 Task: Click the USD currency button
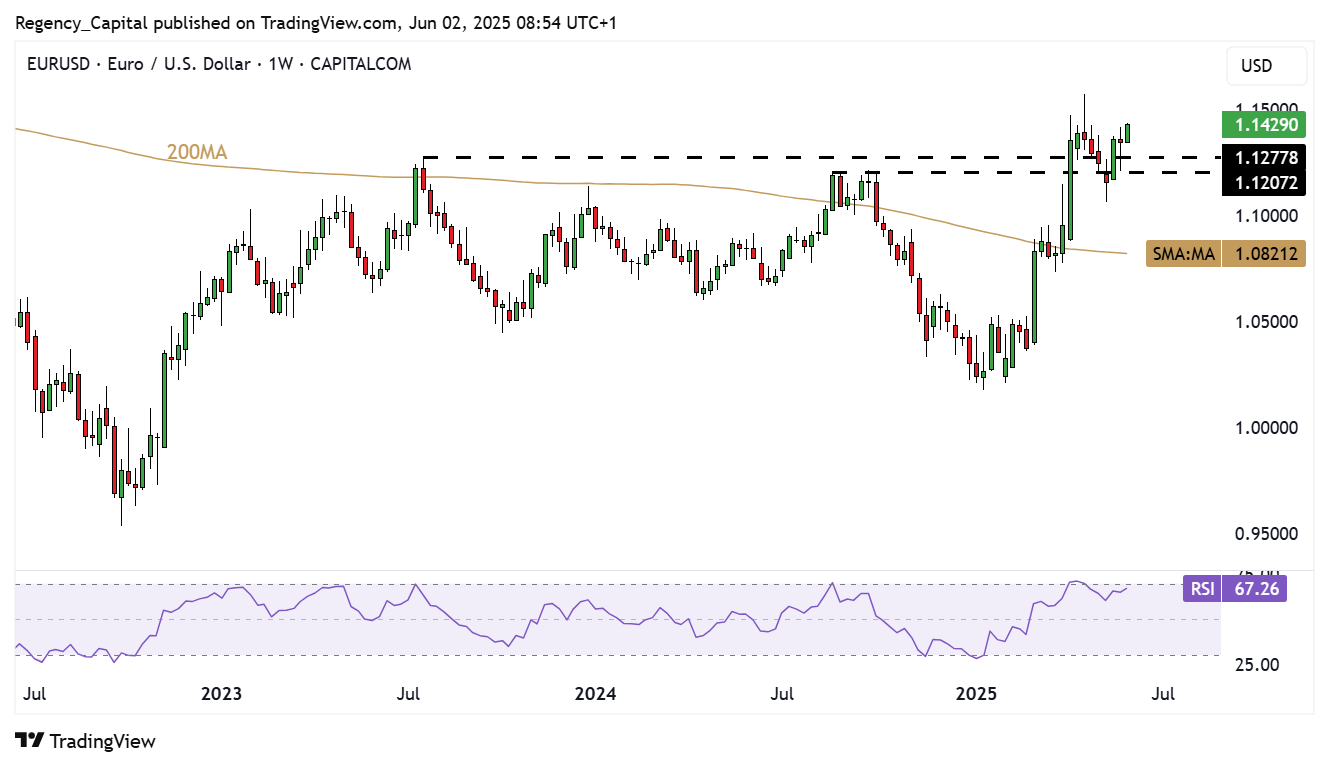1266,66
